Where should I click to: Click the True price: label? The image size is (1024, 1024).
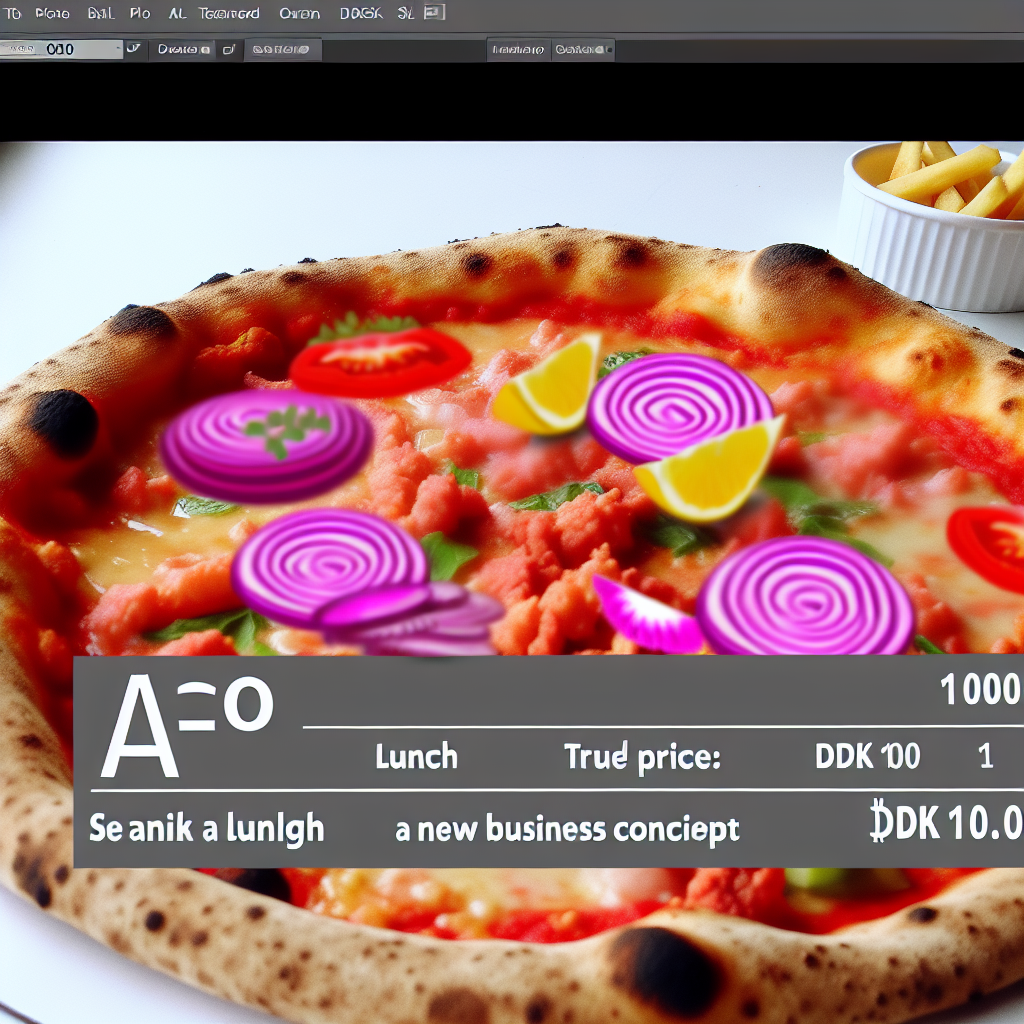coord(642,757)
